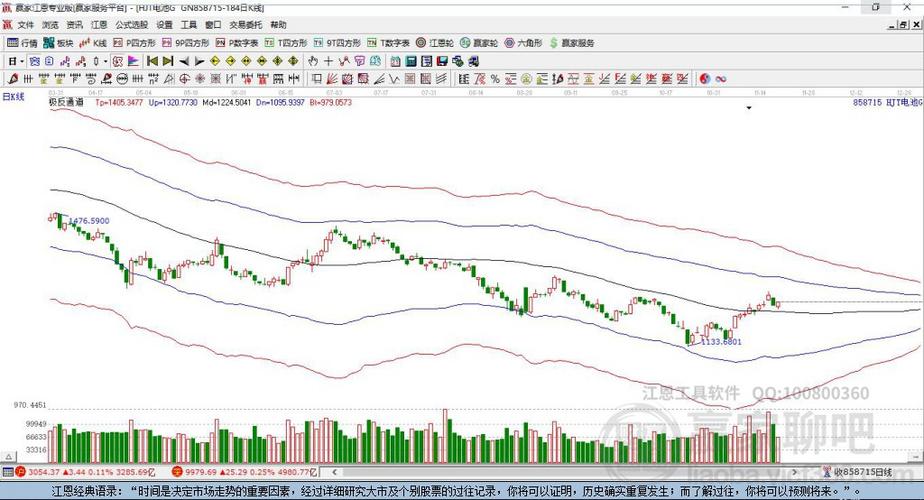Click the 板块 toolbar button
The width and height of the screenshot is (924, 500).
pos(58,43)
